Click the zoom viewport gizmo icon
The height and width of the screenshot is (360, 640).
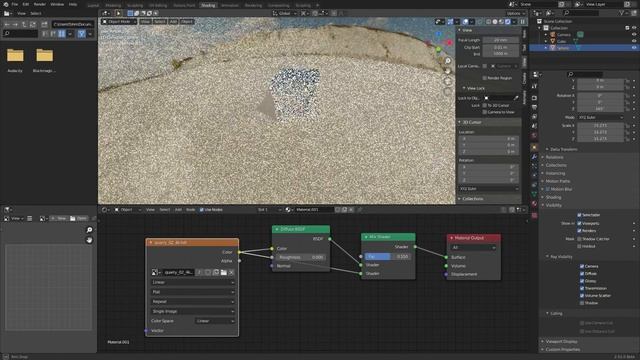click(448, 61)
